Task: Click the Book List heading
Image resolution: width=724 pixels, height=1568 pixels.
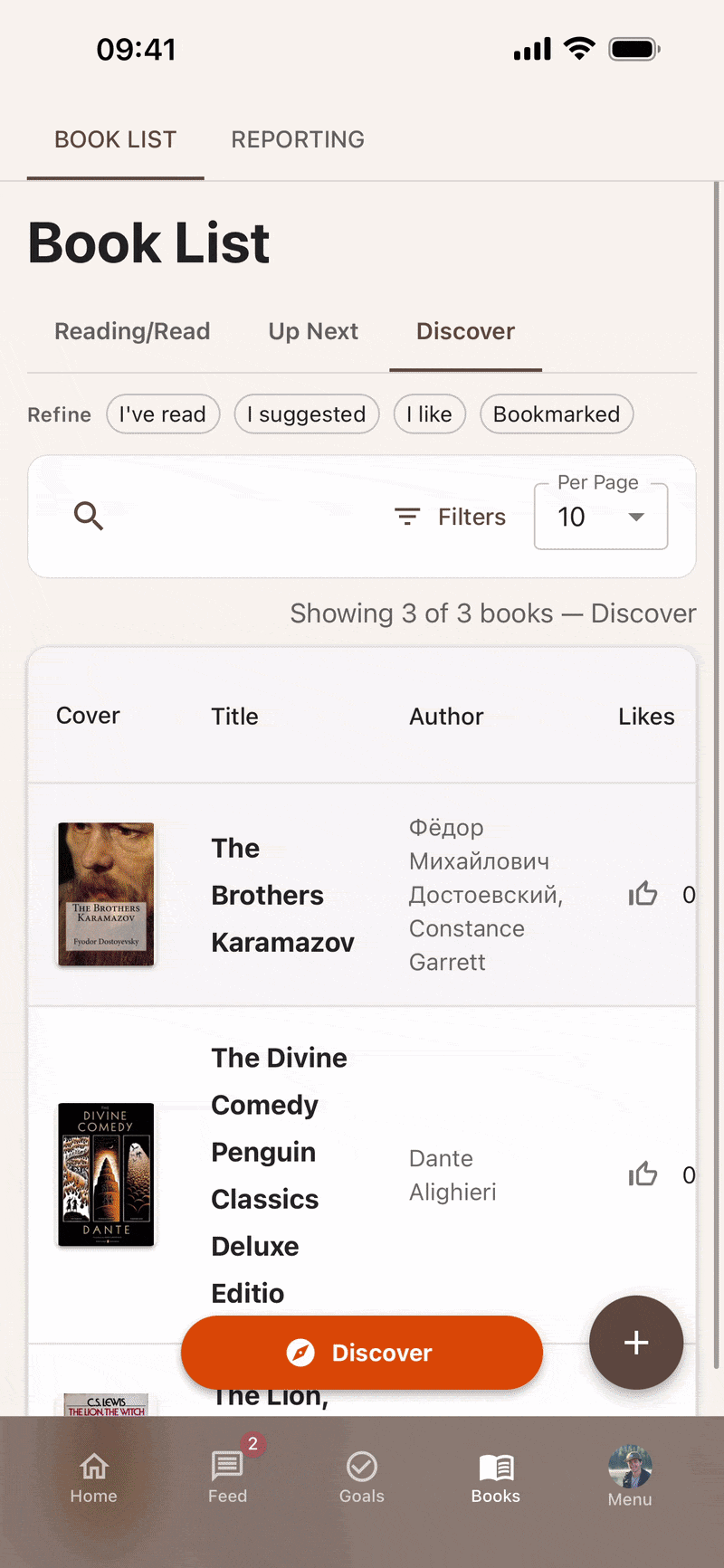Action: (x=148, y=242)
